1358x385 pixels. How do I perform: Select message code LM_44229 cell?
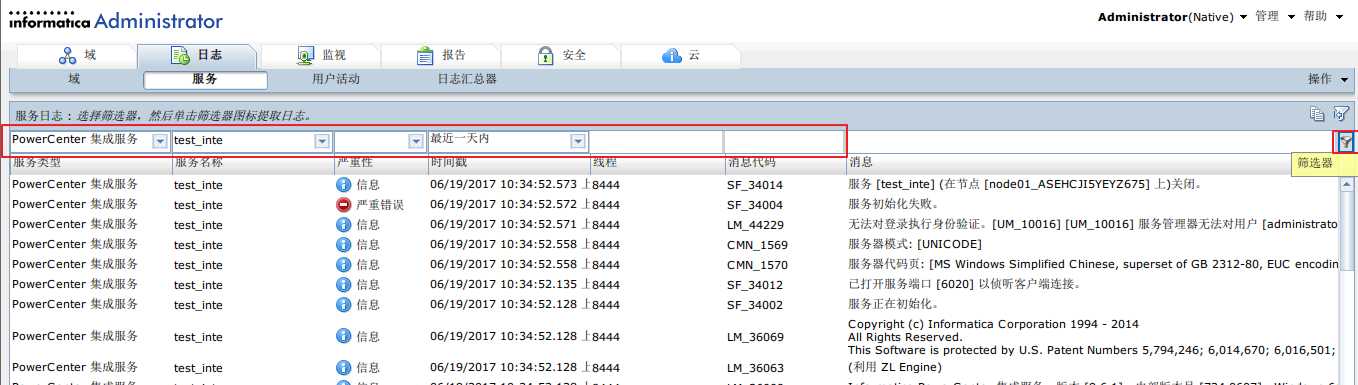tap(755, 225)
